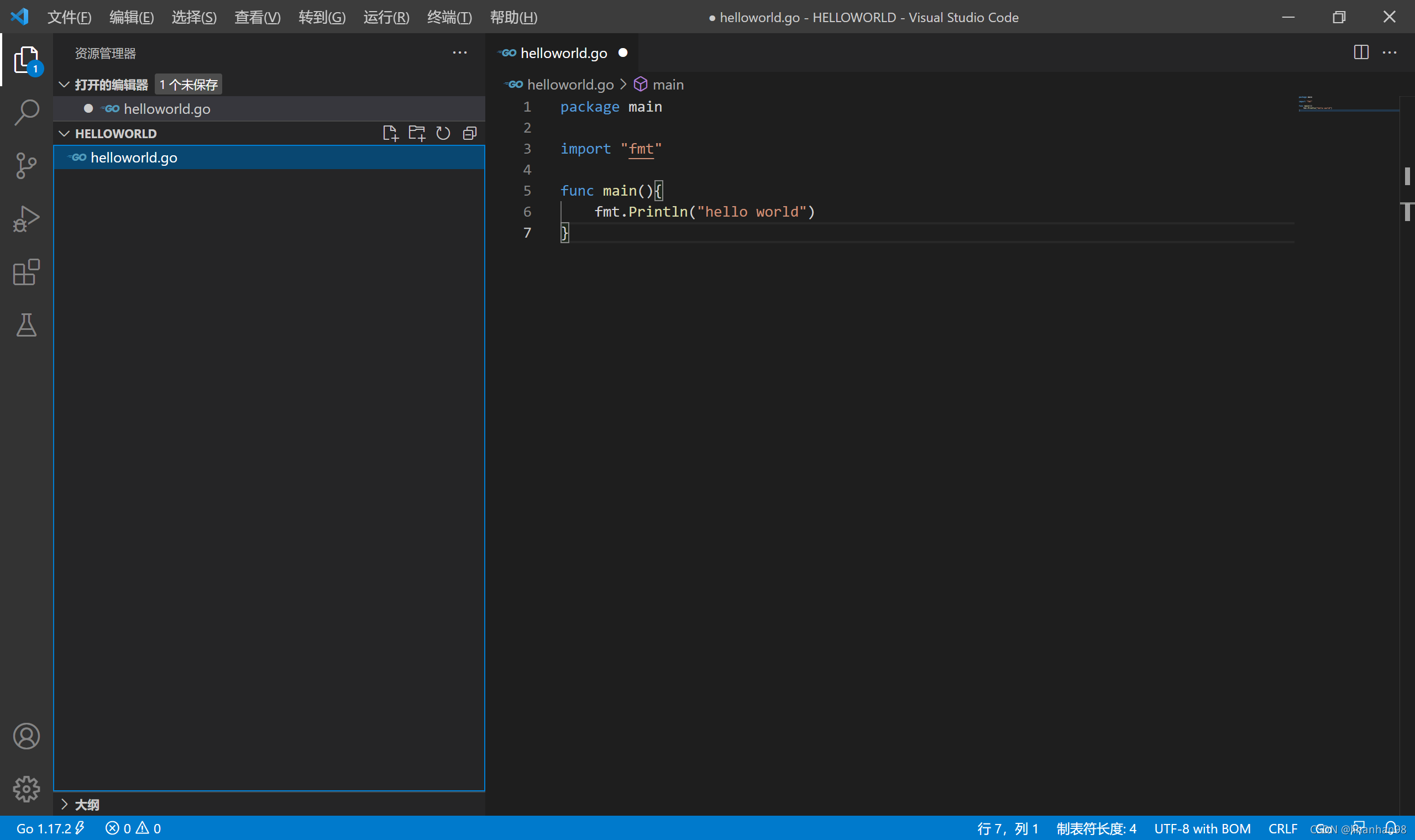Viewport: 1415px width, 840px height.
Task: Toggle the split editor layout button
Action: point(1361,52)
